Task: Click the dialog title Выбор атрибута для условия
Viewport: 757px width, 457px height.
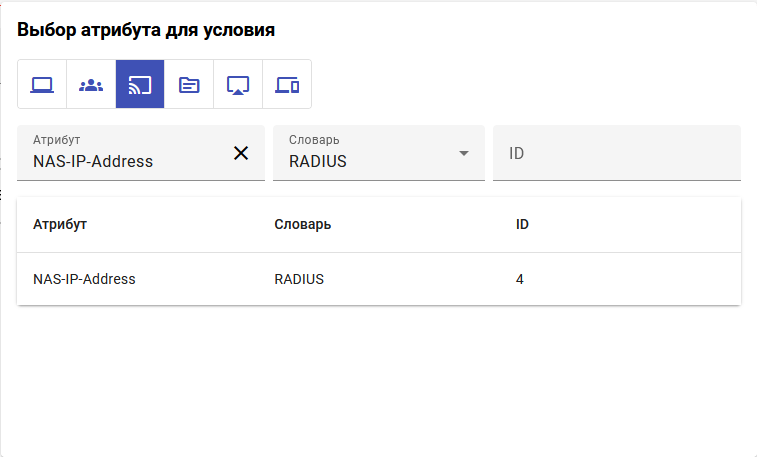Action: [x=146, y=30]
